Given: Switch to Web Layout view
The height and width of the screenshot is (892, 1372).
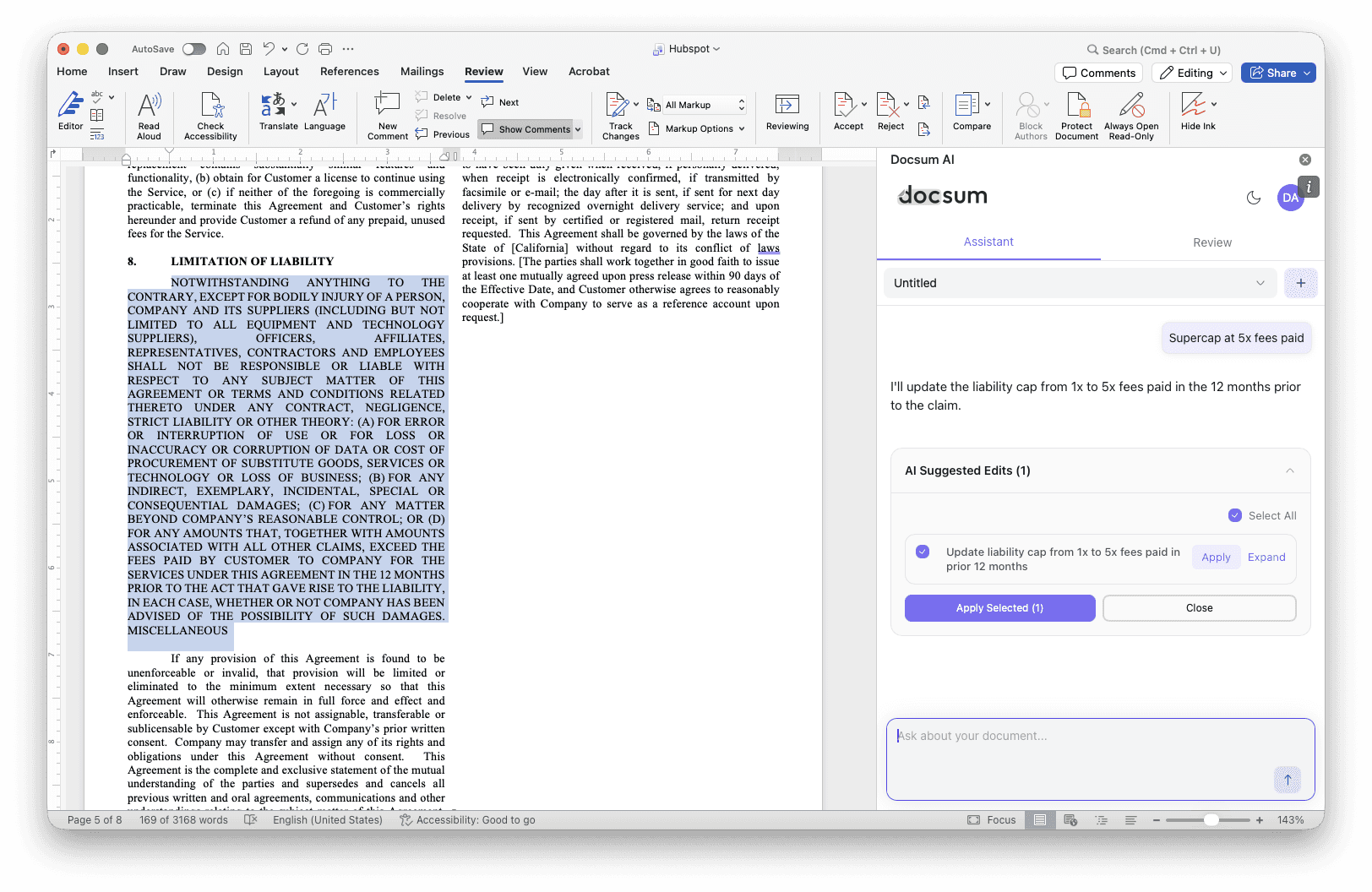Looking at the screenshot, I should (1070, 820).
